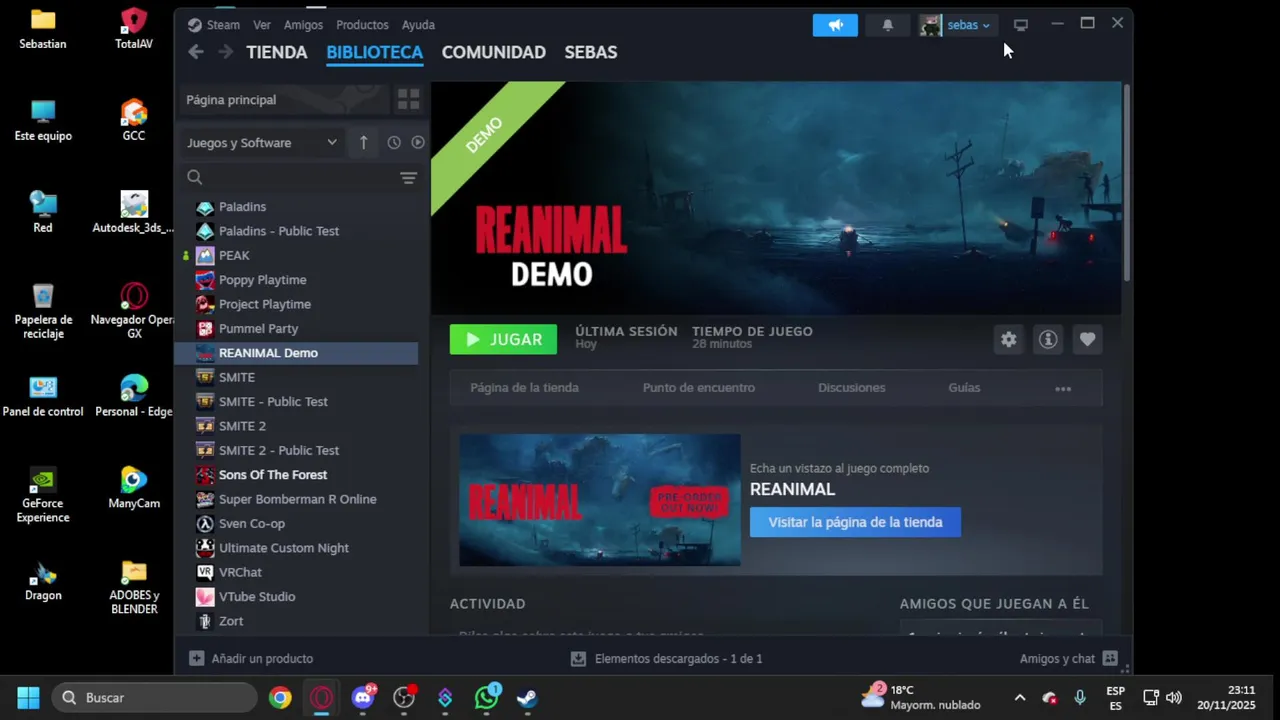
Task: Click the Windows taskbar Buscar search box
Action: [155, 698]
